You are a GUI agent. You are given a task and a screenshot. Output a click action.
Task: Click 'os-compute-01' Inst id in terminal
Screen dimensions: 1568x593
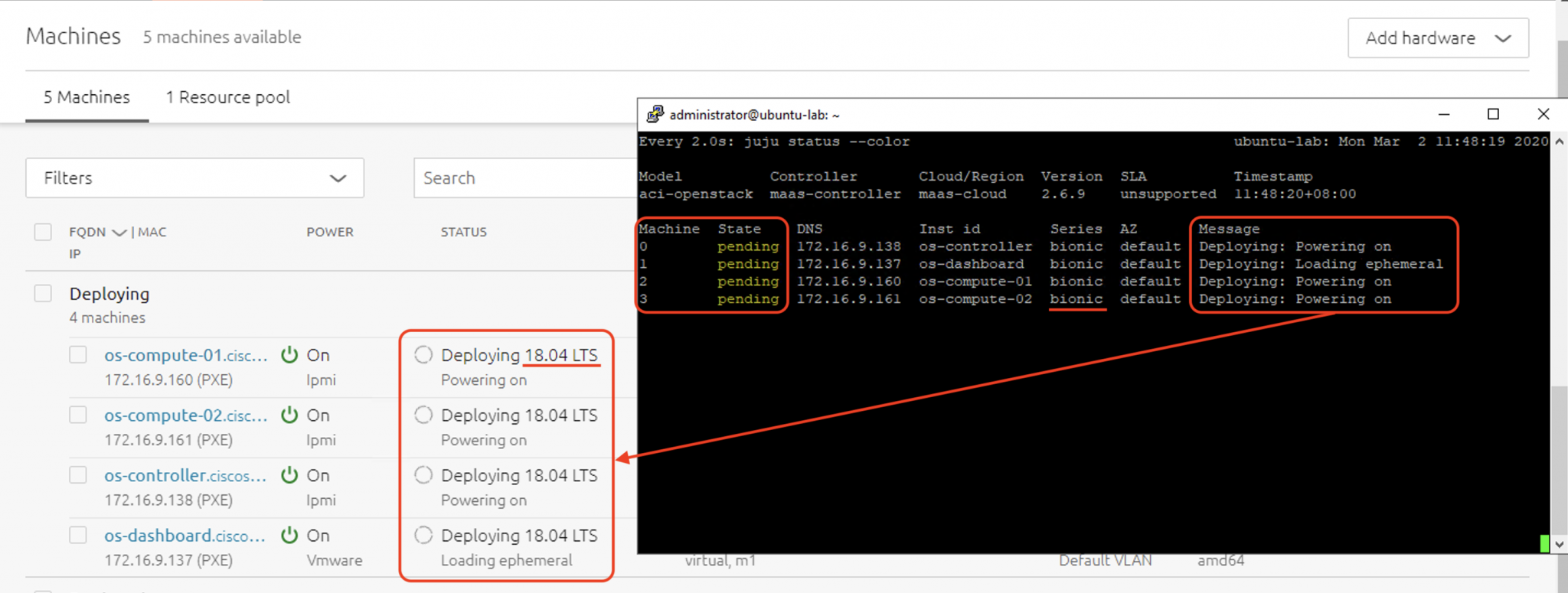[975, 282]
